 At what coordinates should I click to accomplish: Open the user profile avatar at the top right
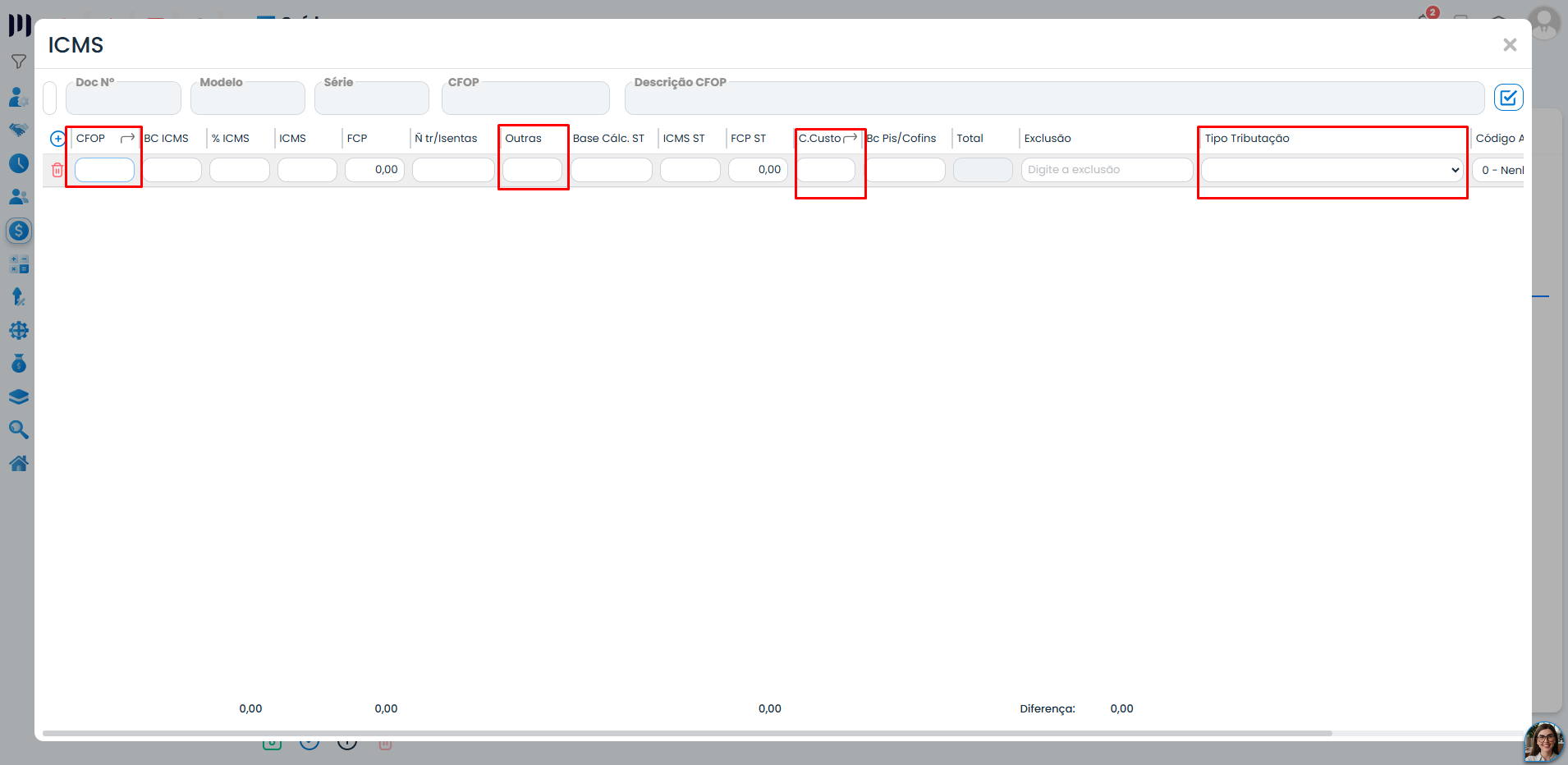tap(1544, 23)
